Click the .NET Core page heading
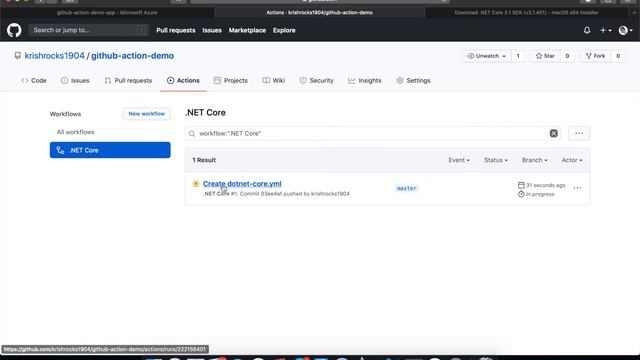Image resolution: width=640 pixels, height=360 pixels. 205,113
